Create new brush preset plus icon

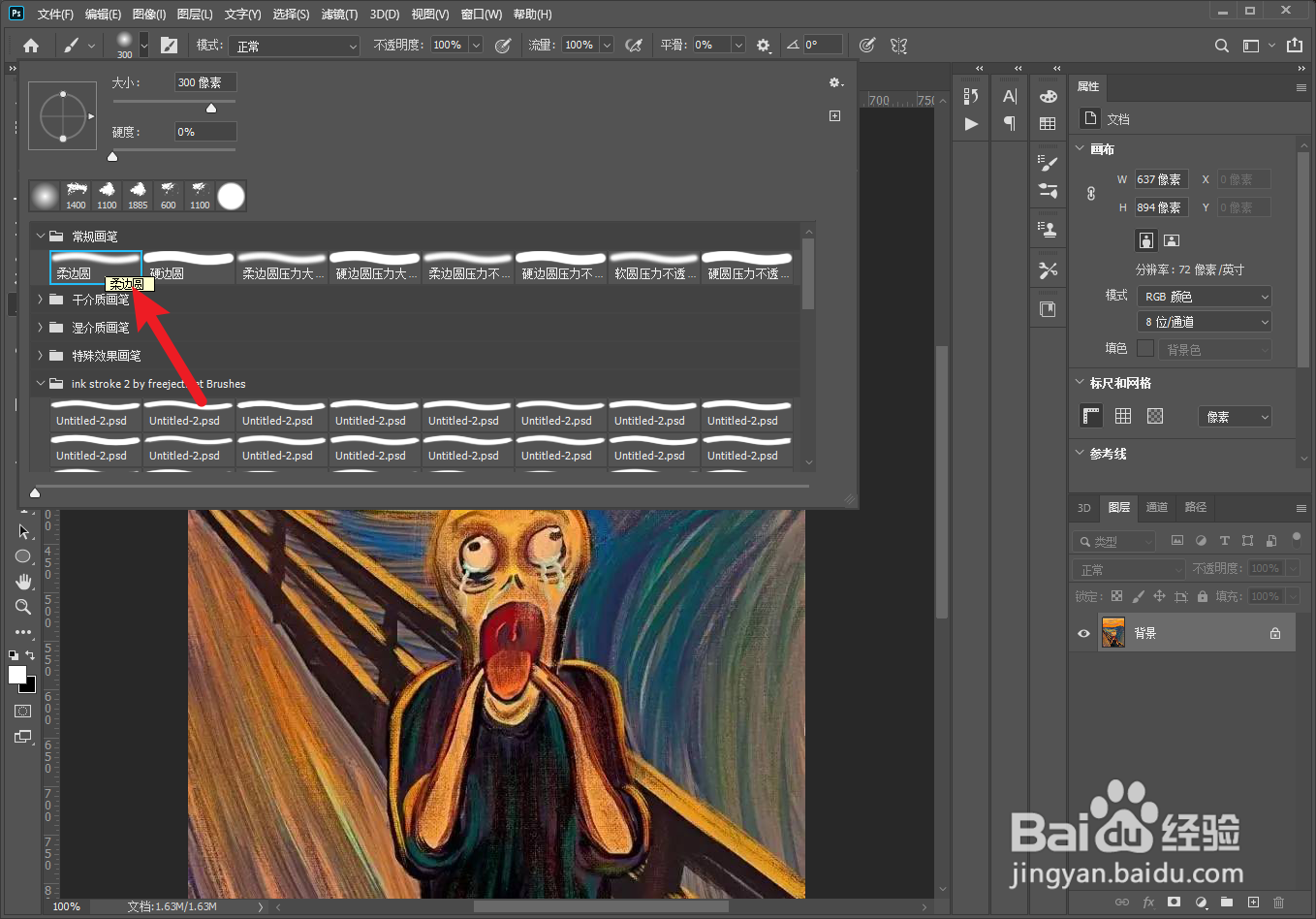834,115
